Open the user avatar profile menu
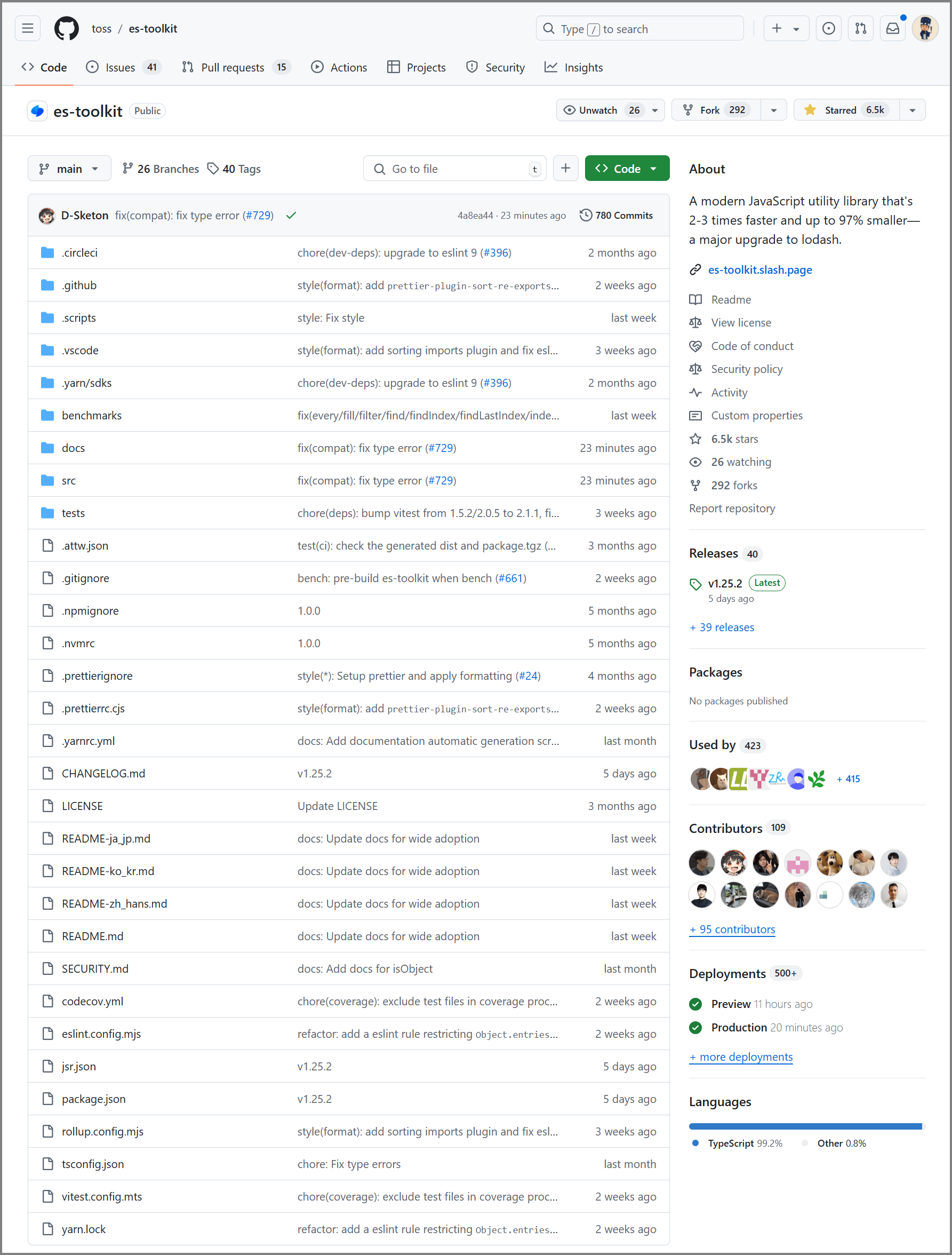This screenshot has width=952, height=1255. (925, 28)
